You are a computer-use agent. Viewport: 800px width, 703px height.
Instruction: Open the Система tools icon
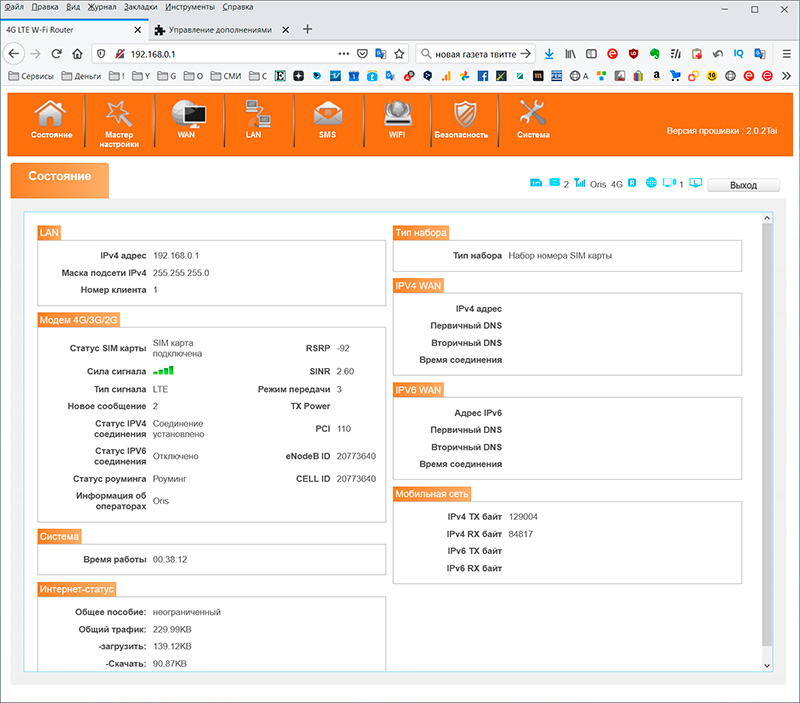[x=532, y=114]
